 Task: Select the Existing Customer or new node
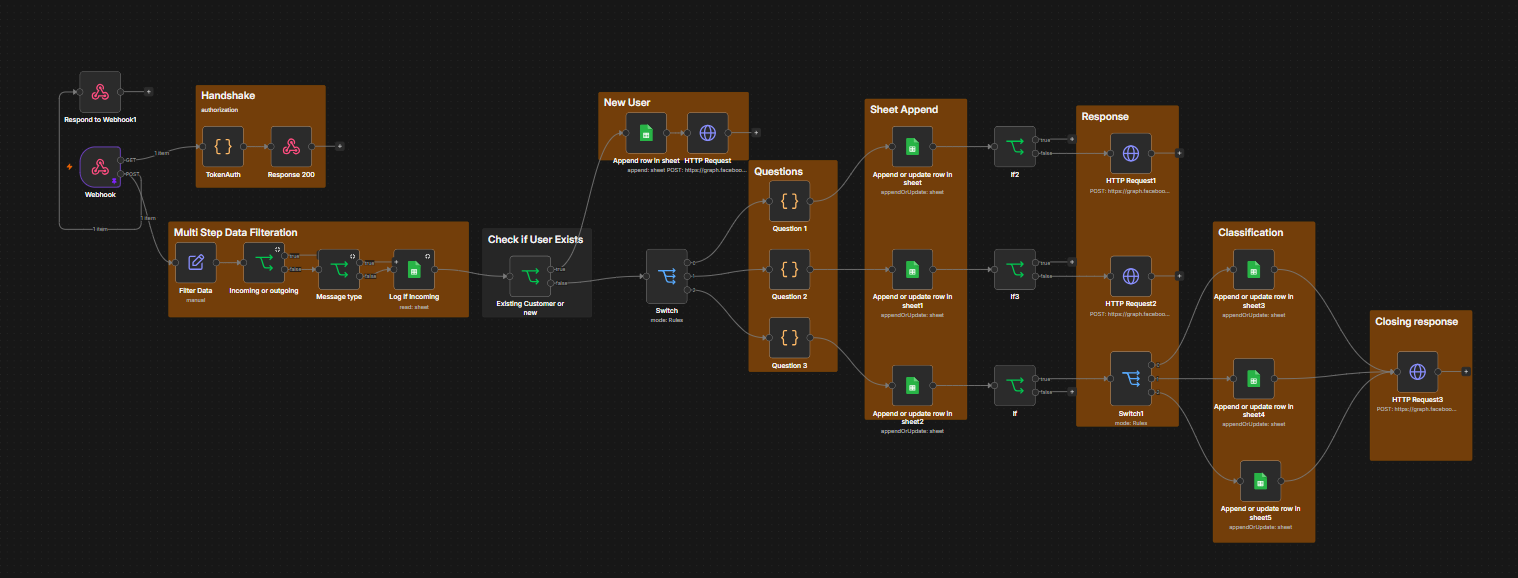[x=530, y=276]
